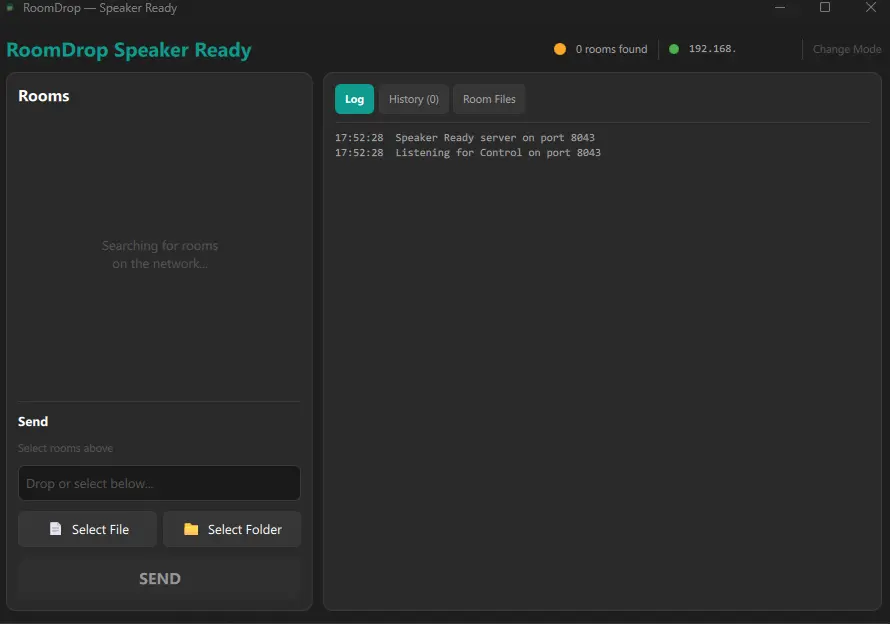Click the 'Listening for Control on port 8043' log line
The width and height of the screenshot is (890, 624).
tap(498, 152)
